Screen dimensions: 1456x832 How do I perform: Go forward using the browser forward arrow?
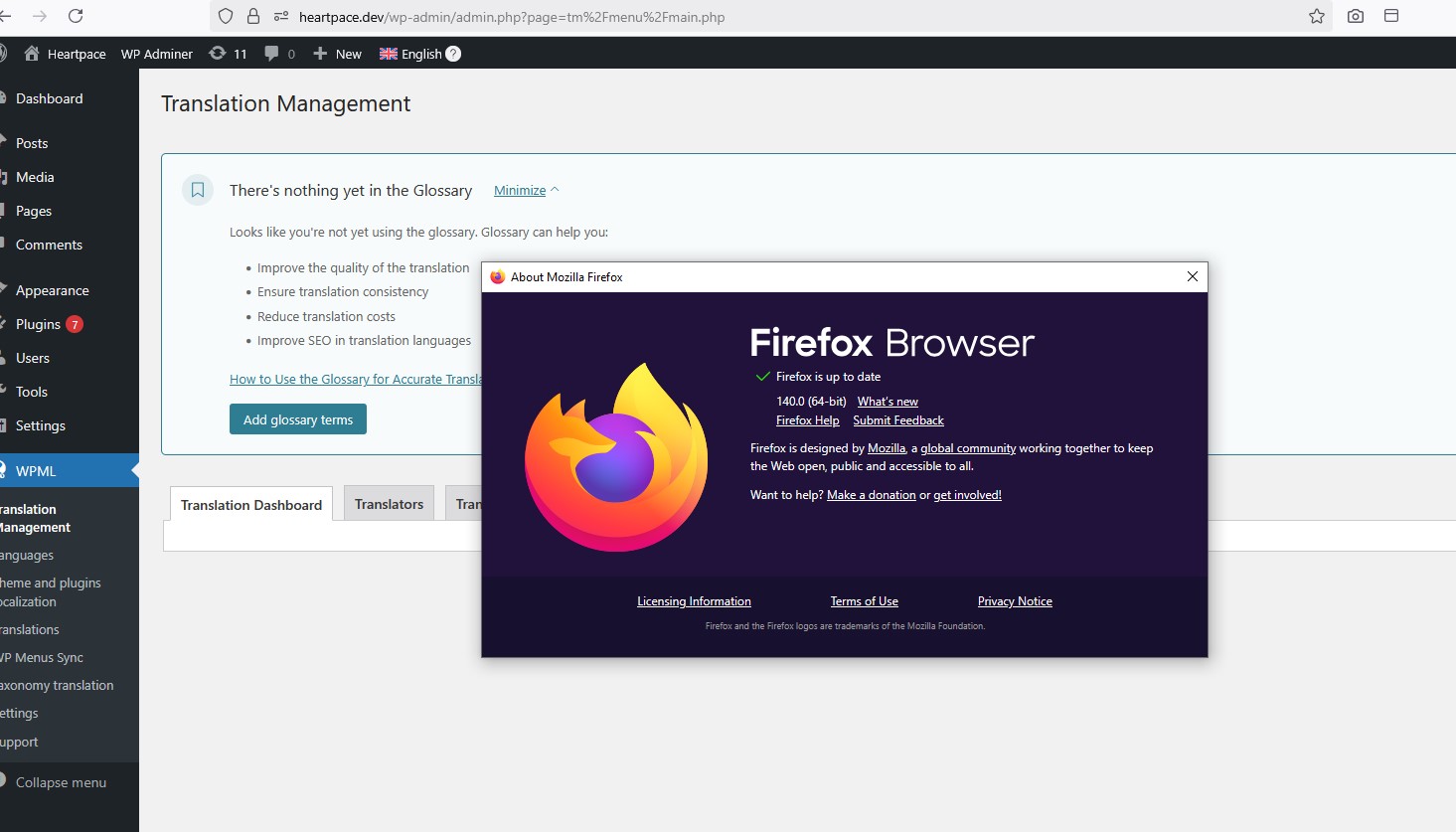click(x=40, y=16)
